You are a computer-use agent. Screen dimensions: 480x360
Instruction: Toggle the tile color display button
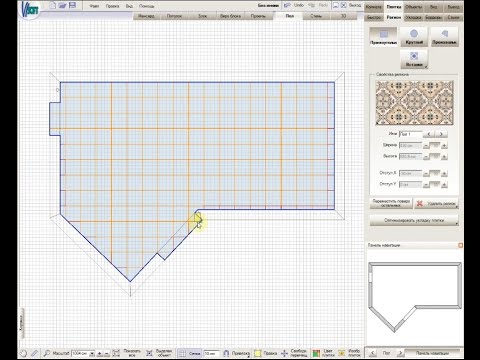click(316, 353)
